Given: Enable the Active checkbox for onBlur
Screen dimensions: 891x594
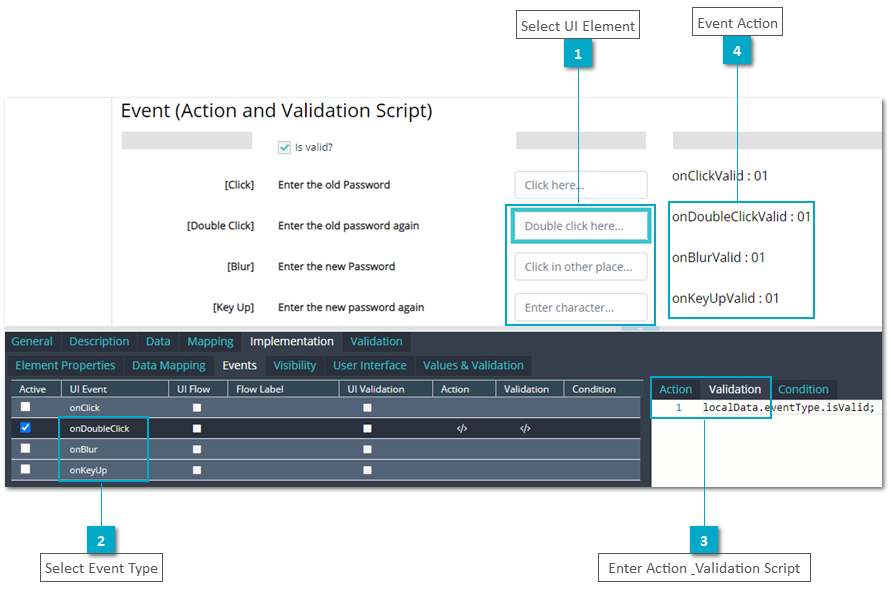Looking at the screenshot, I should click(x=26, y=448).
